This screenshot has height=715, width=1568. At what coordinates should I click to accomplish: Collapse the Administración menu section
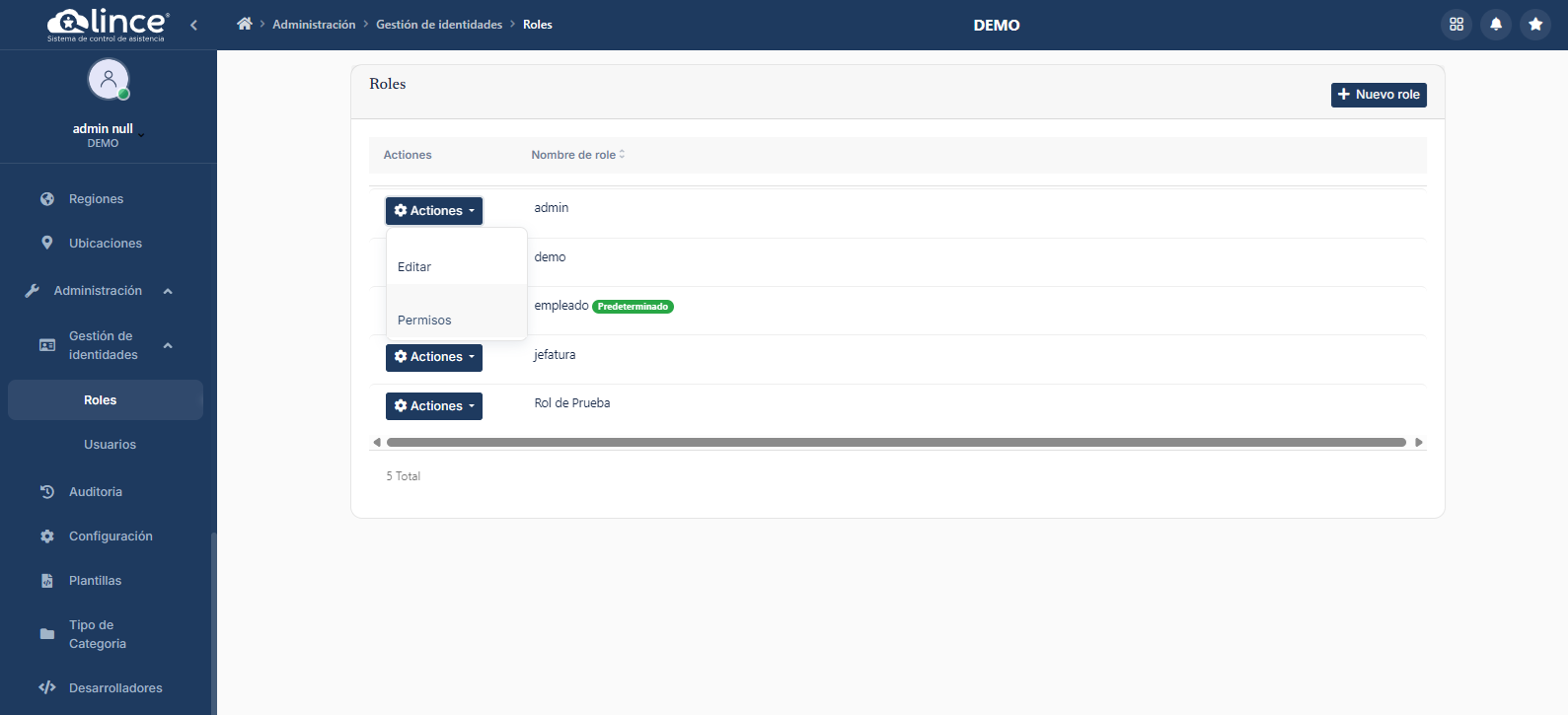coord(168,291)
